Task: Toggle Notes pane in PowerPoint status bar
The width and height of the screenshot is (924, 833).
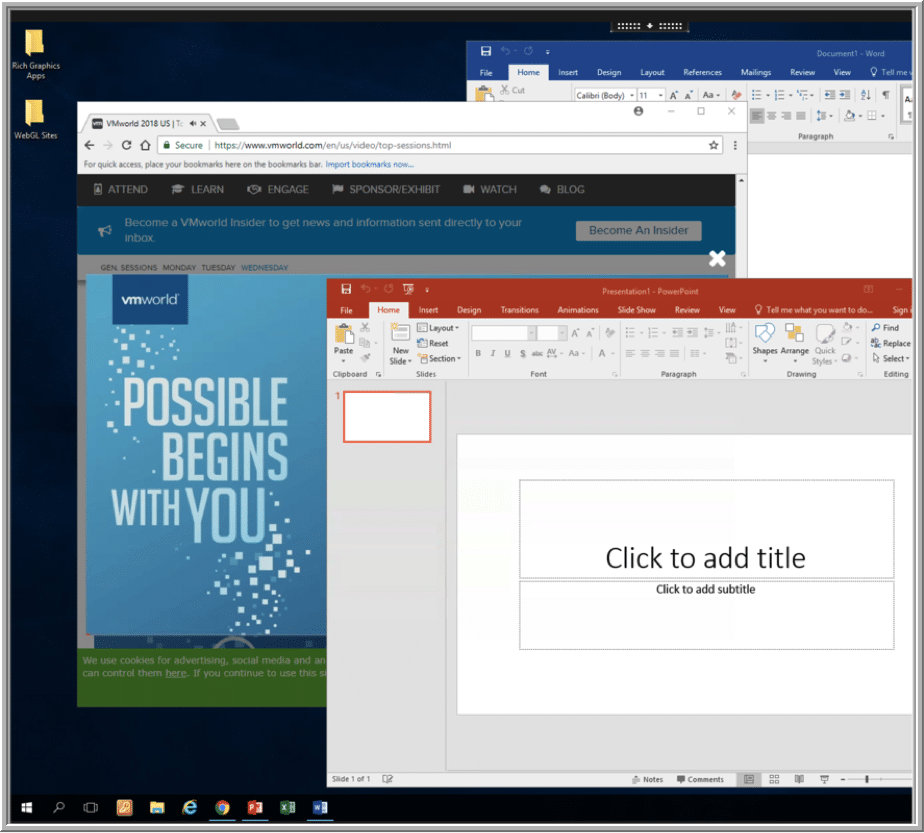Action: click(x=647, y=779)
